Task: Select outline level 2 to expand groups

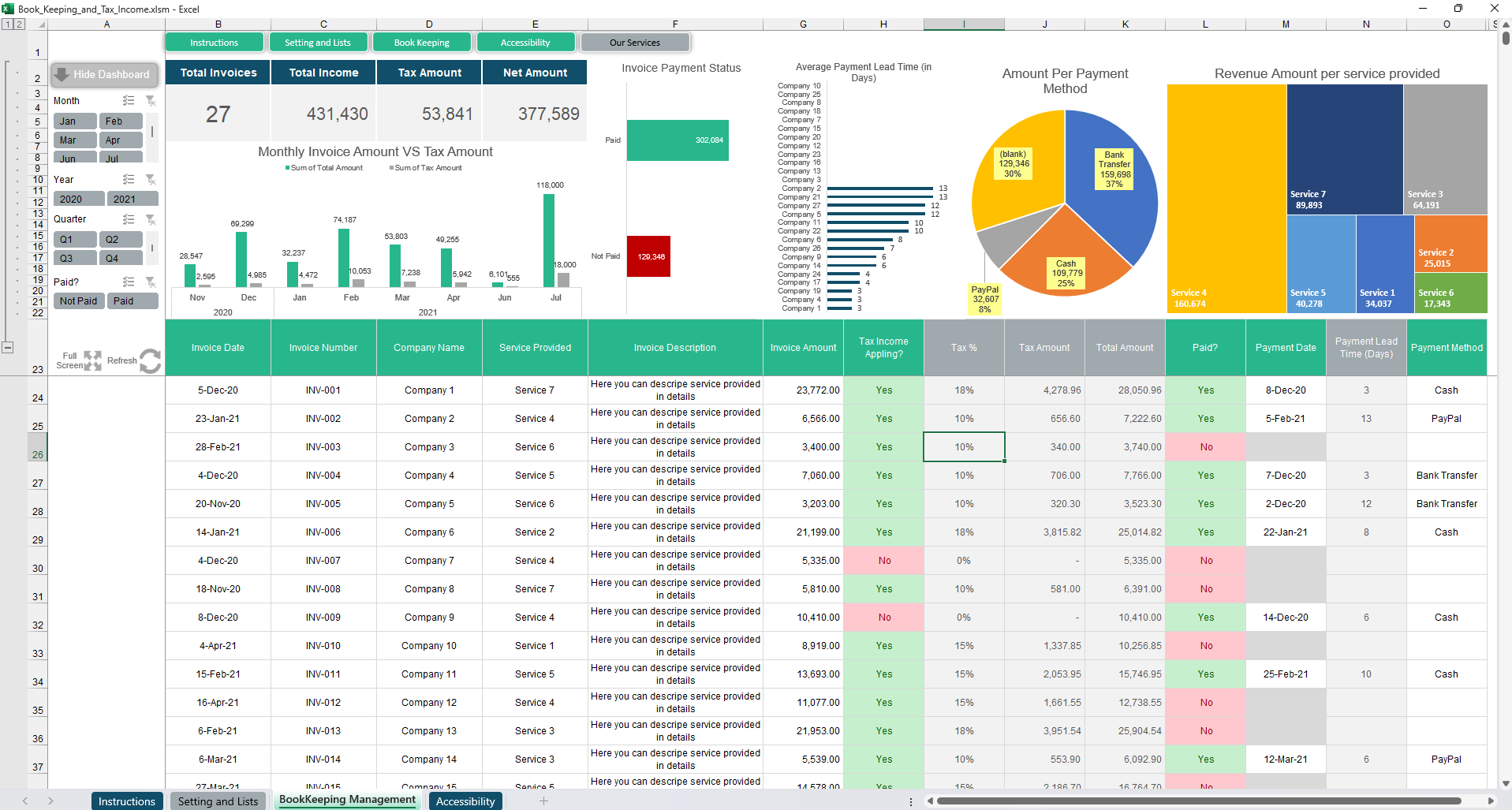Action: click(x=19, y=24)
